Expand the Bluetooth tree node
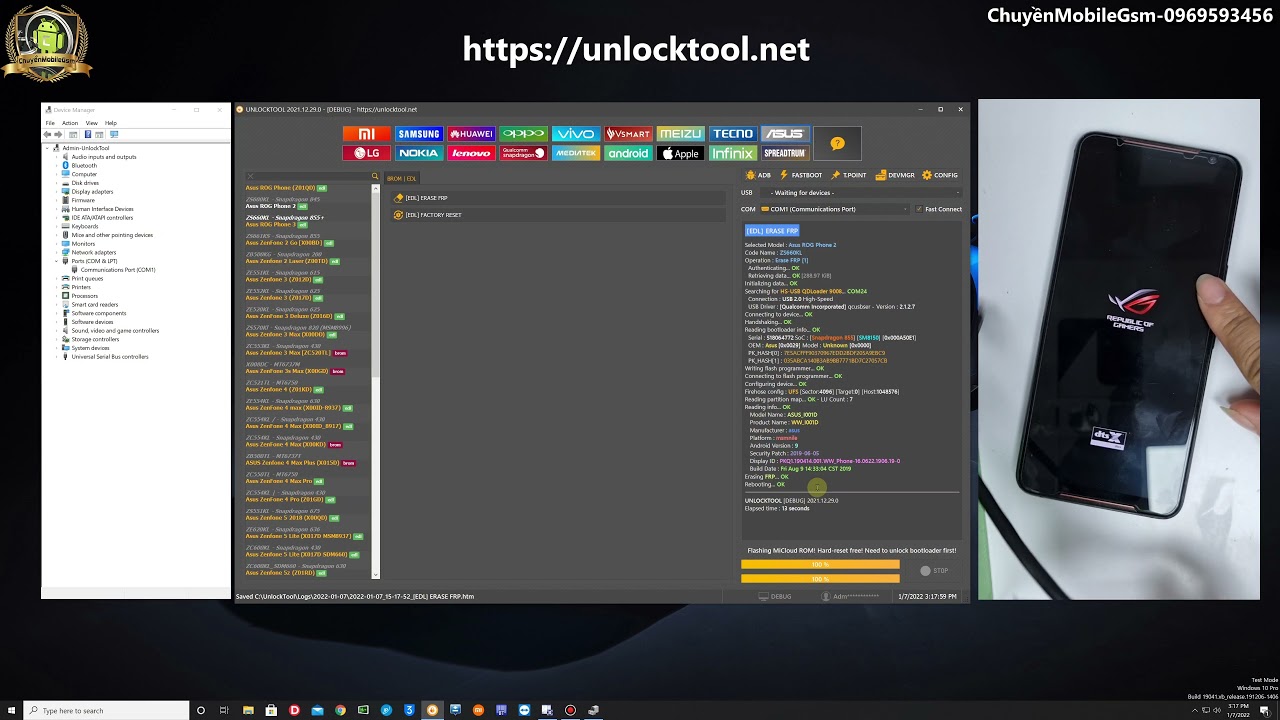The height and width of the screenshot is (720, 1280). pos(57,165)
